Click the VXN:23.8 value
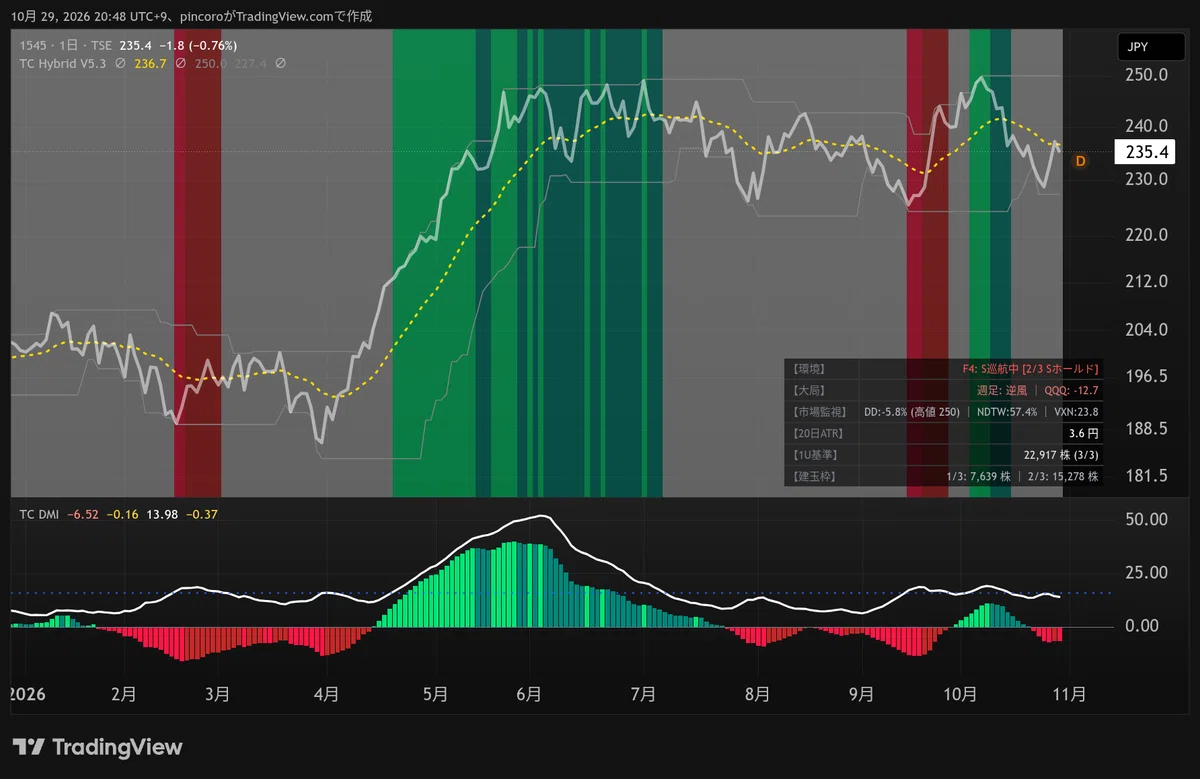The height and width of the screenshot is (779, 1200). (x=1075, y=412)
